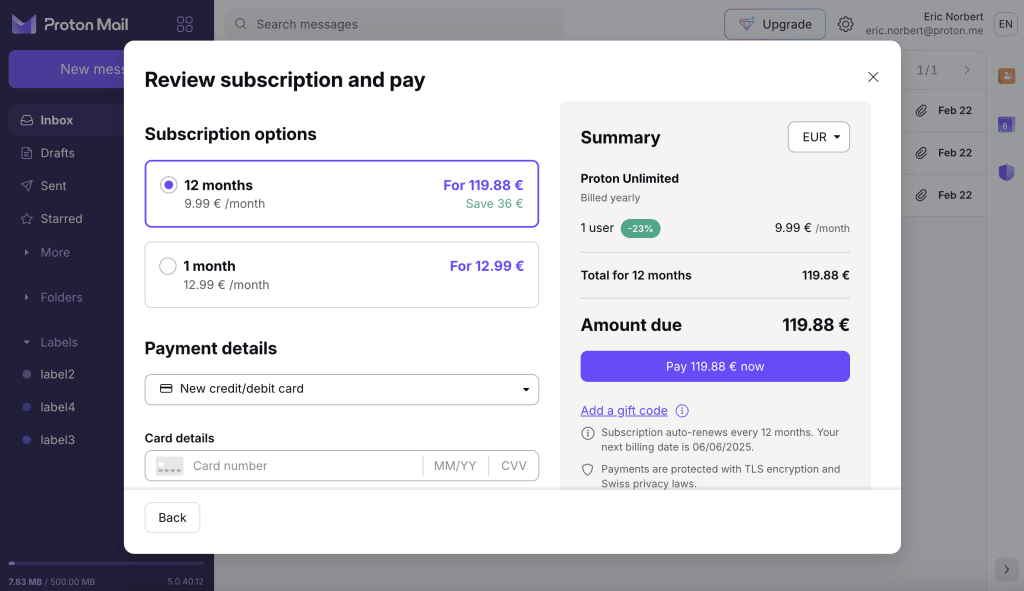
Task: Go to the Drafts folder
Action: (x=57, y=153)
